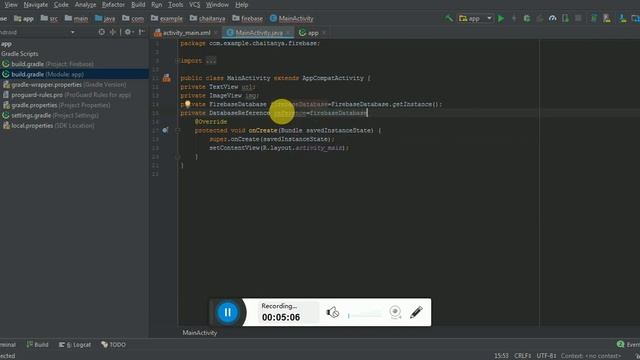Click the class gutter icon beside MainActivity
Viewport: 640px width, 360px height.
(x=167, y=78)
